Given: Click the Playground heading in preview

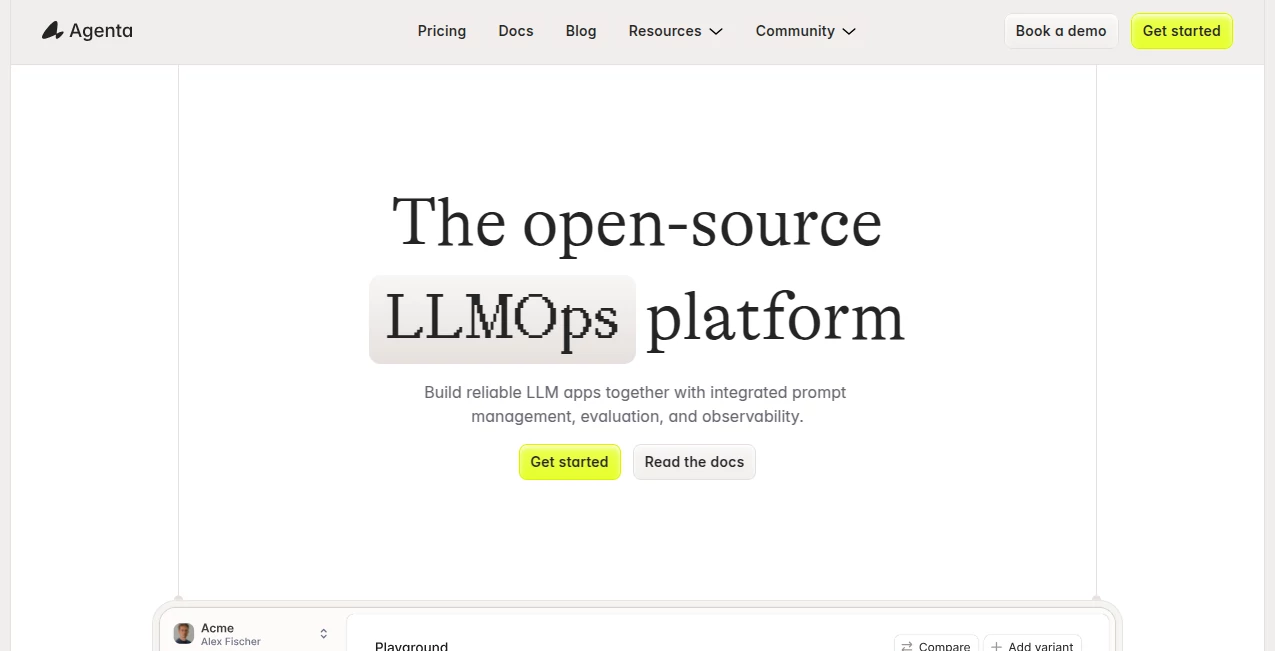Looking at the screenshot, I should 411,646.
